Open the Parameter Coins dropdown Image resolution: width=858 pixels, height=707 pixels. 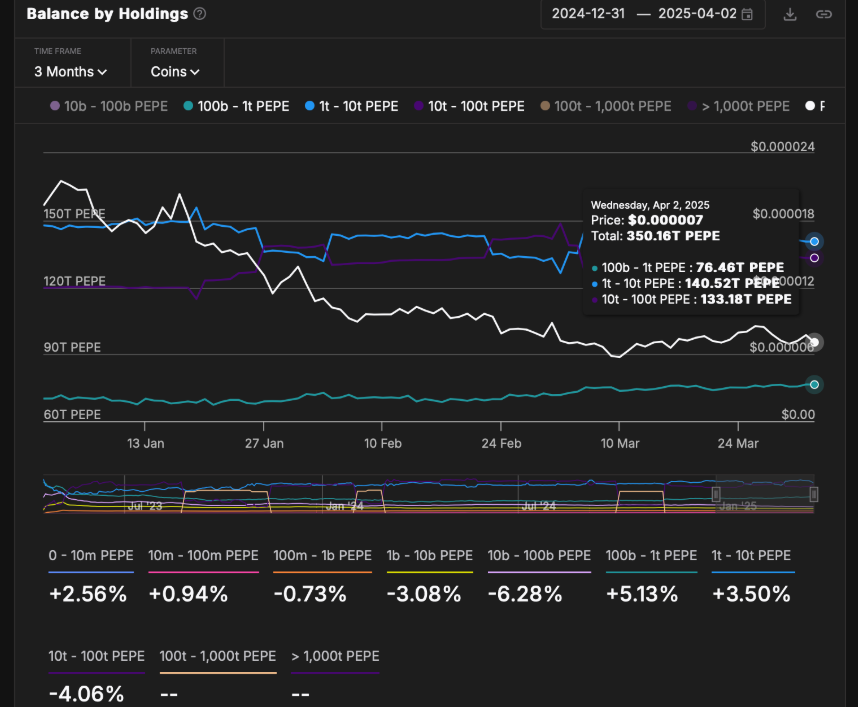click(x=175, y=72)
